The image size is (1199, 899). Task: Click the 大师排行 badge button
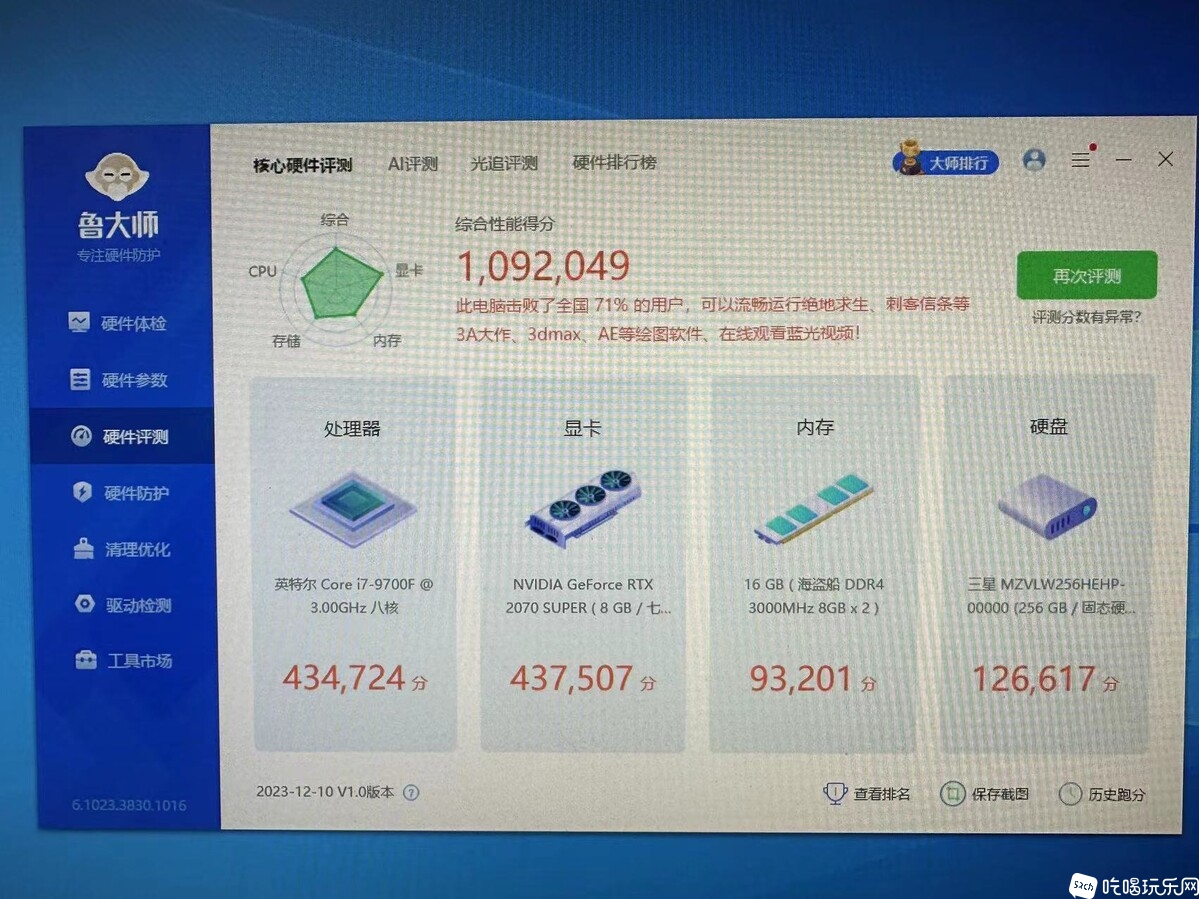point(946,161)
